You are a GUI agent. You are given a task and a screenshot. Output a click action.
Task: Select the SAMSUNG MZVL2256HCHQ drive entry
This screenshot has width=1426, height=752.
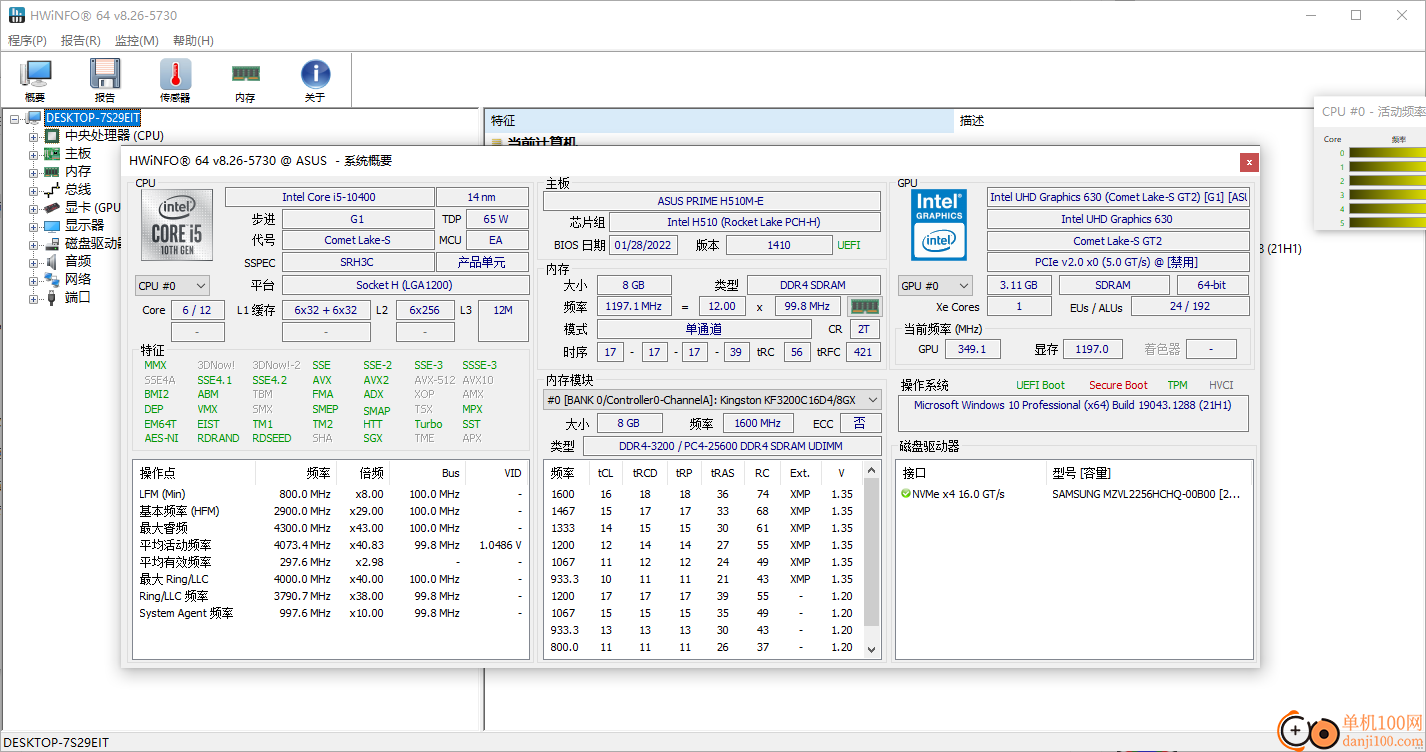[1146, 494]
